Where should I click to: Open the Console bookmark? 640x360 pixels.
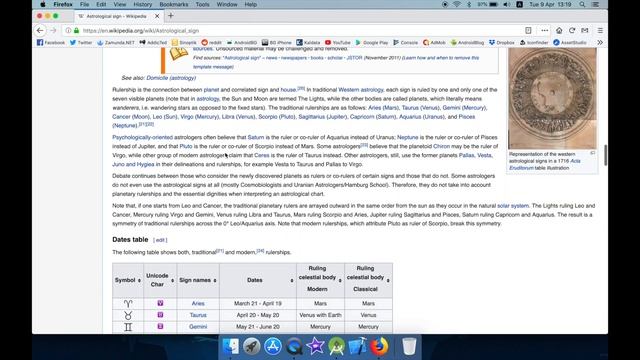pyautogui.click(x=405, y=42)
